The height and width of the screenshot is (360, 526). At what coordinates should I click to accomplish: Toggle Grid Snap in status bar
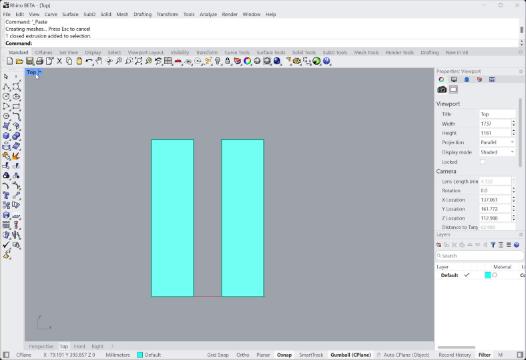pyautogui.click(x=218, y=355)
